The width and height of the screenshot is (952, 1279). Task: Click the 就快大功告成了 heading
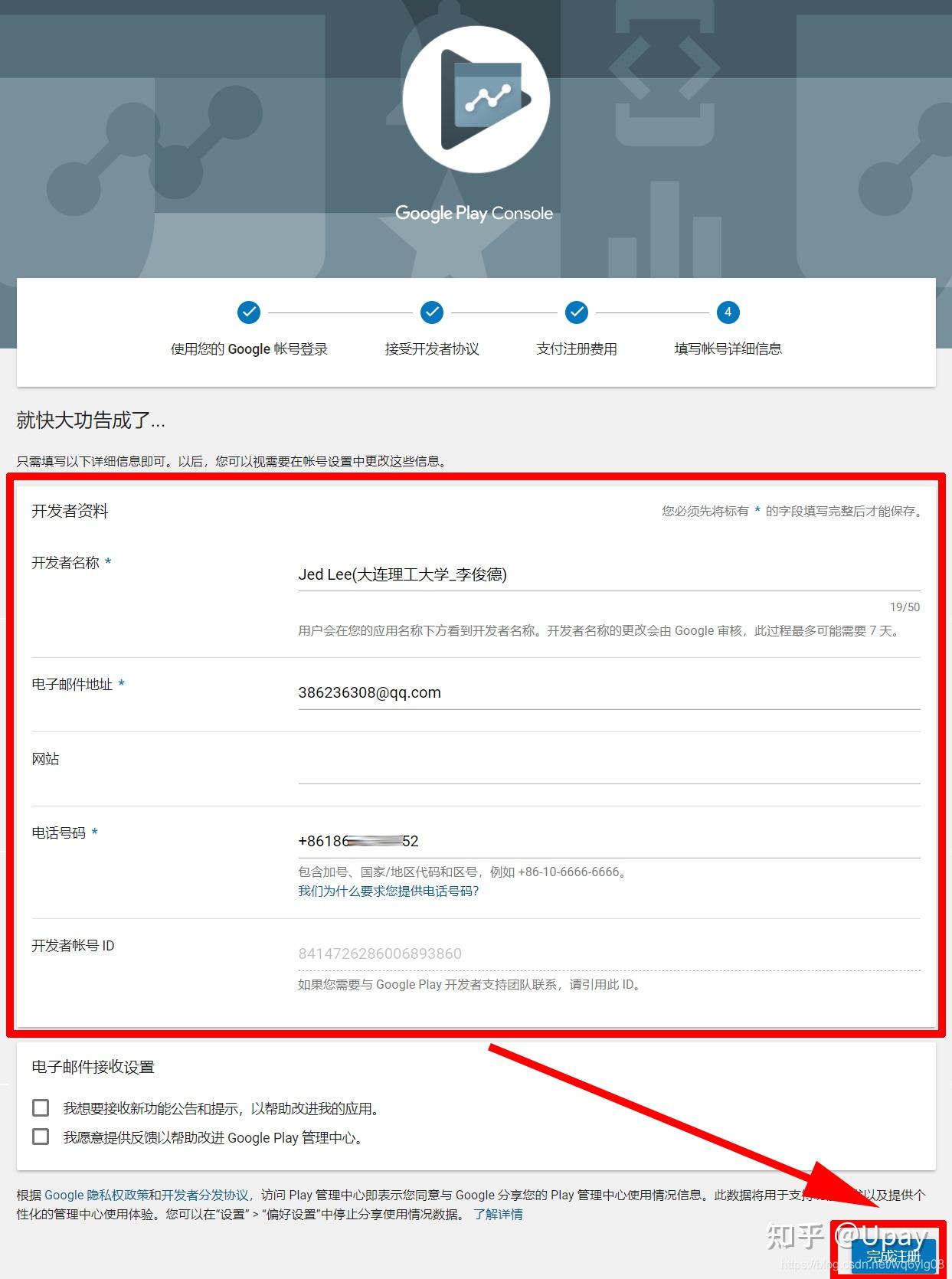pyautogui.click(x=91, y=420)
